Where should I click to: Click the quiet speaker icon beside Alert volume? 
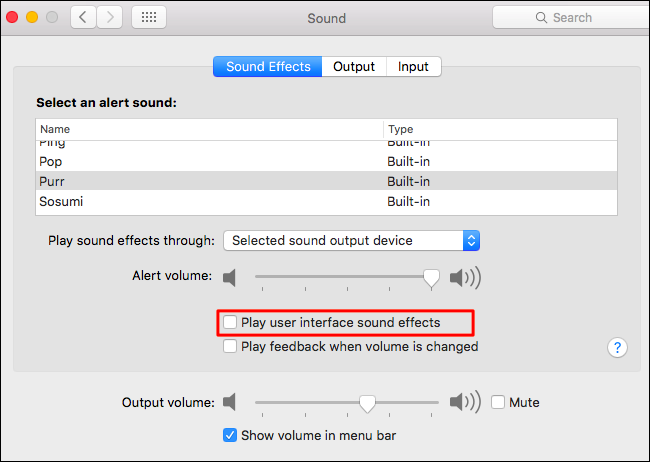click(x=231, y=277)
